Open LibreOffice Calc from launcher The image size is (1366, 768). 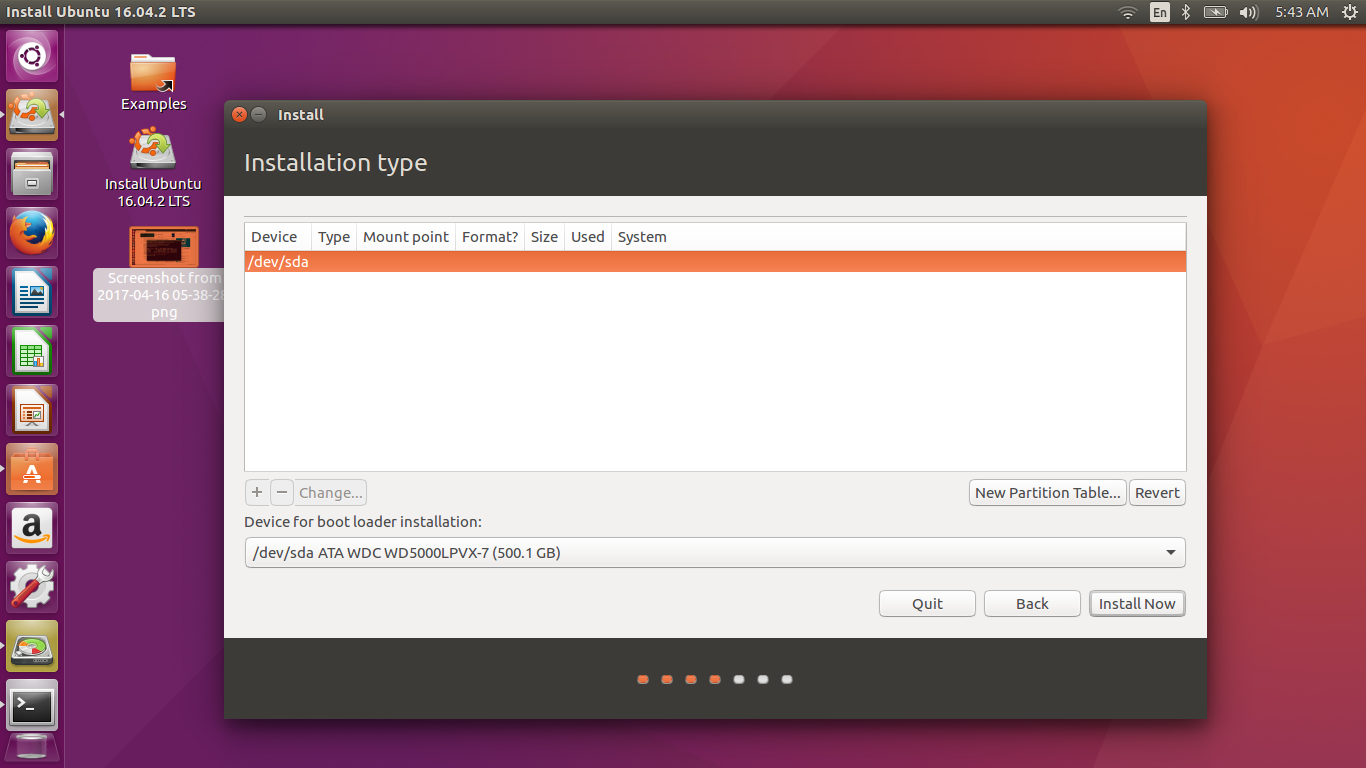pyautogui.click(x=32, y=352)
